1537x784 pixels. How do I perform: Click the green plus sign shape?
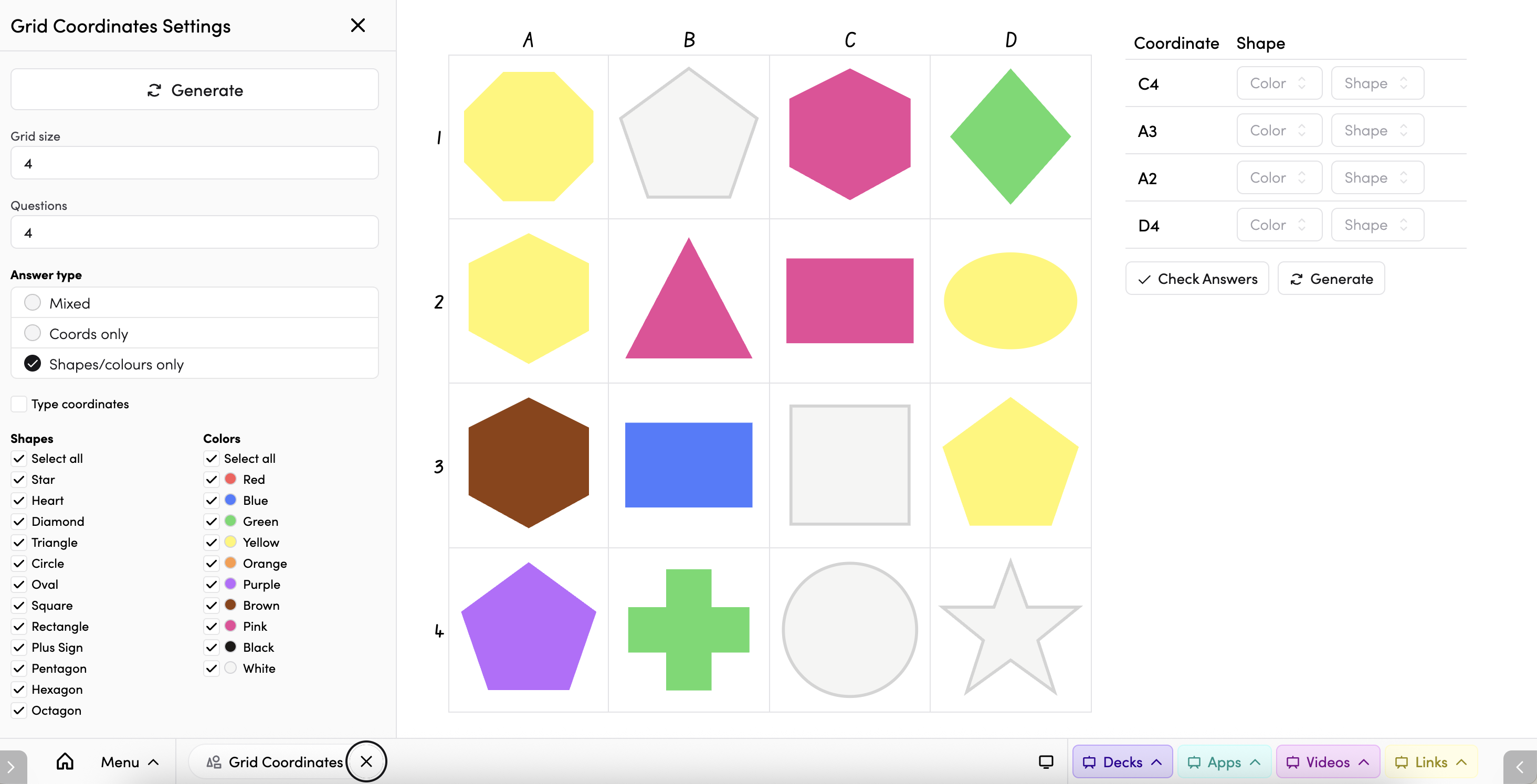point(689,630)
